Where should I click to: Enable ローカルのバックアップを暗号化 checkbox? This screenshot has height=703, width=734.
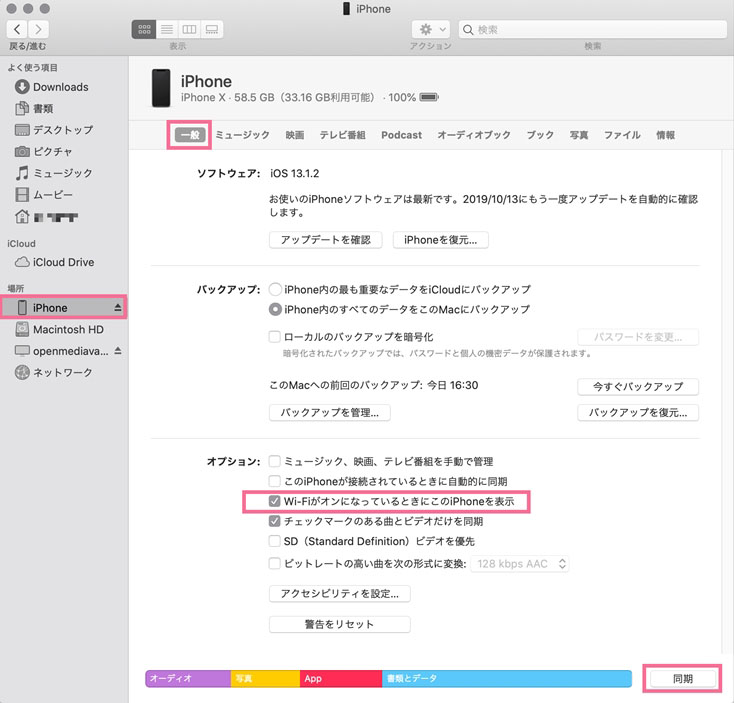point(275,337)
